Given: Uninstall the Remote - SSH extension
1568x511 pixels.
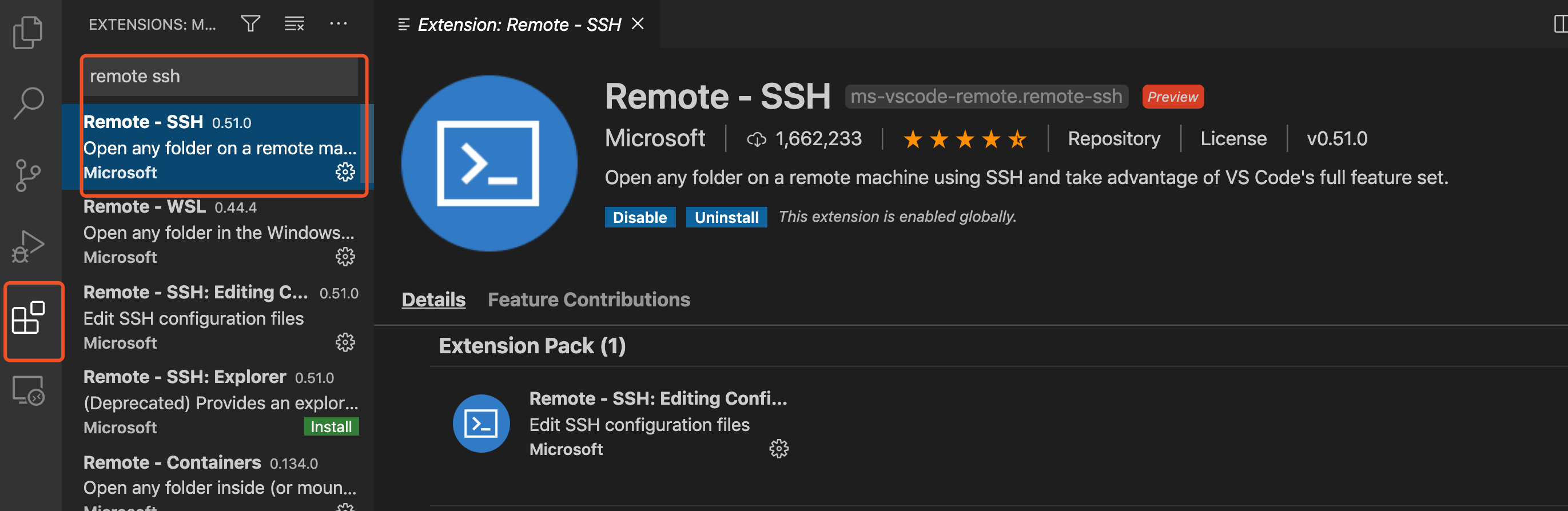Looking at the screenshot, I should [x=726, y=217].
